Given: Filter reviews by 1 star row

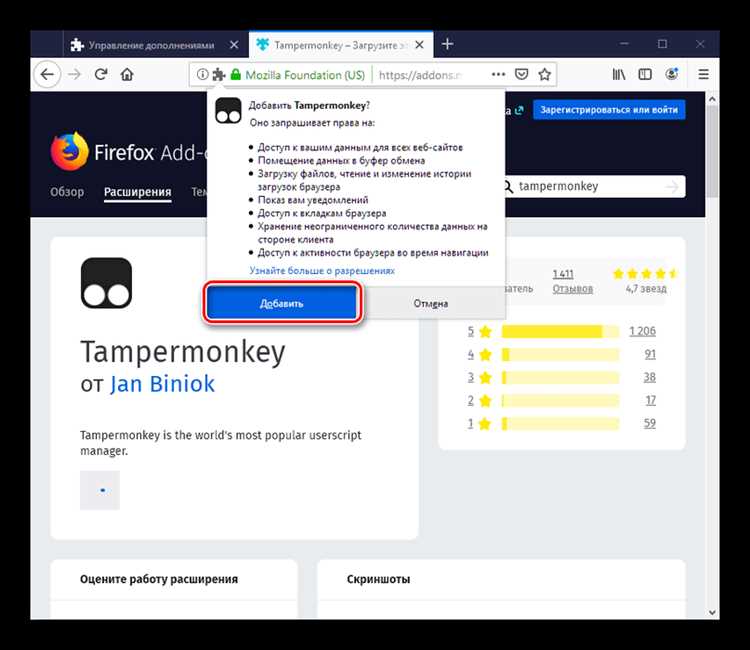Looking at the screenshot, I should click(562, 423).
